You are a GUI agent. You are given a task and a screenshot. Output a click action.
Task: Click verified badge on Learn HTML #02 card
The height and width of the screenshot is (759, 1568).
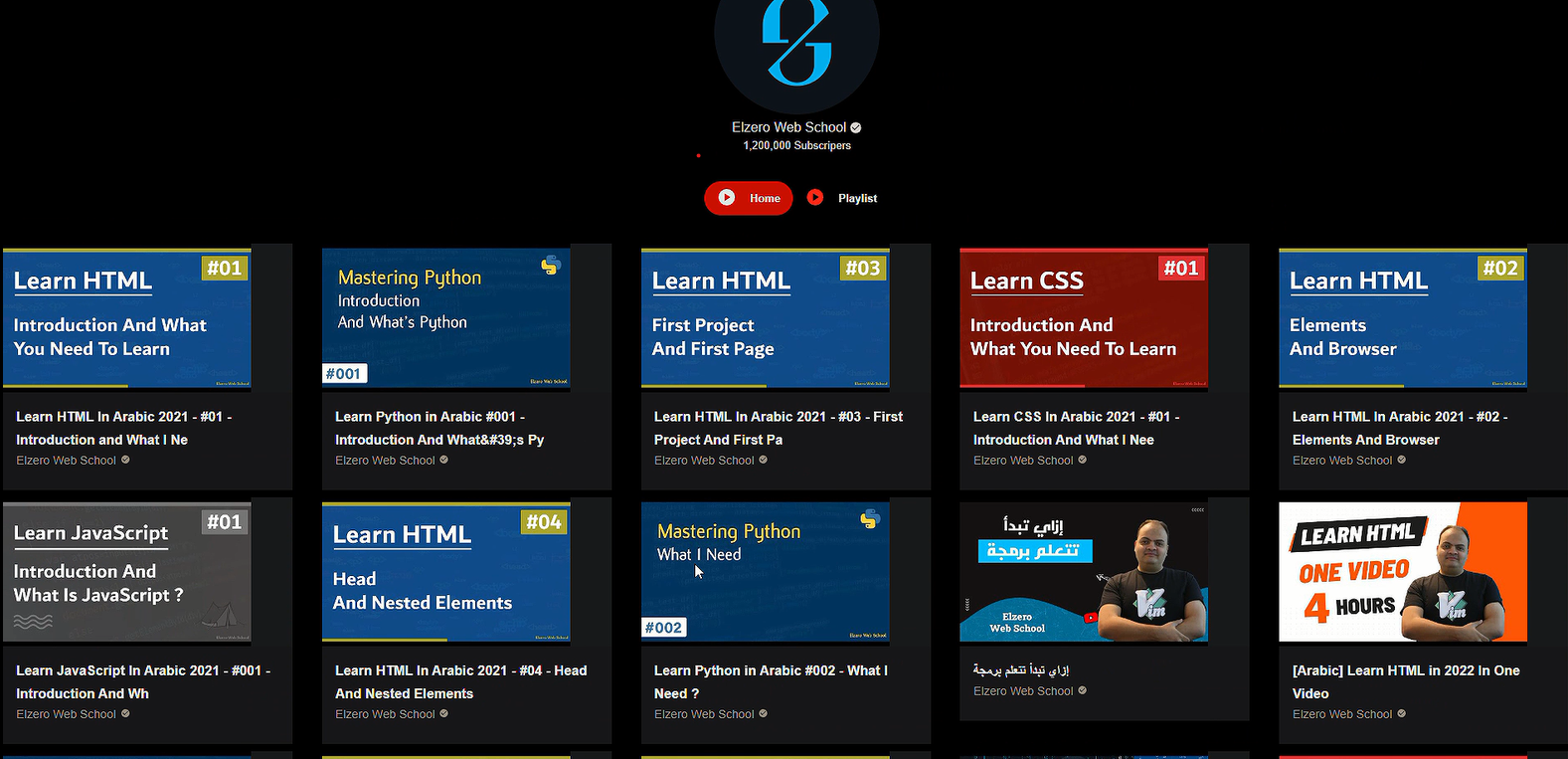click(x=1402, y=460)
